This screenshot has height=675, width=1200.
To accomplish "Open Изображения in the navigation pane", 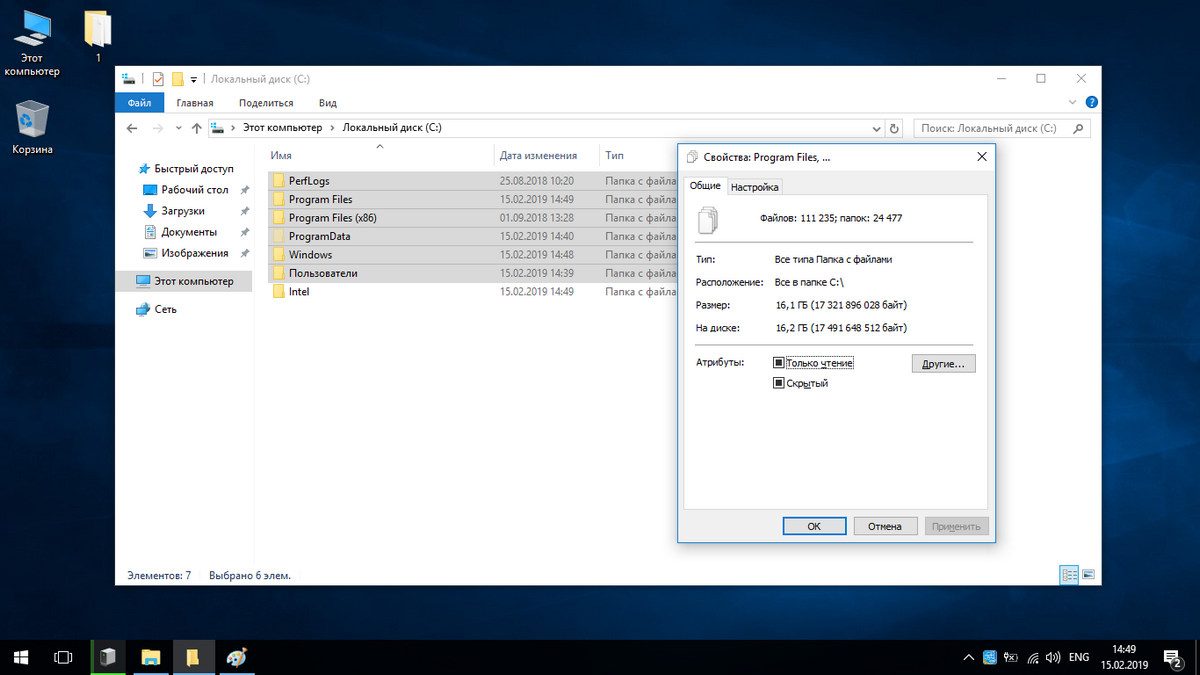I will pos(186,253).
